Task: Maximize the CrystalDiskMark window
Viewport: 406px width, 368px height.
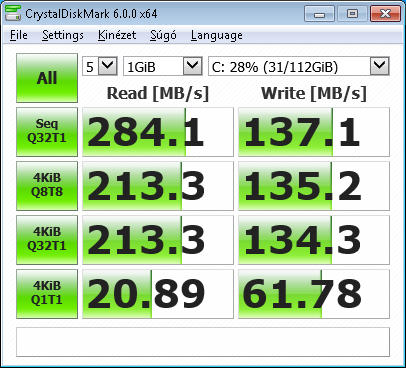Action: coord(352,14)
